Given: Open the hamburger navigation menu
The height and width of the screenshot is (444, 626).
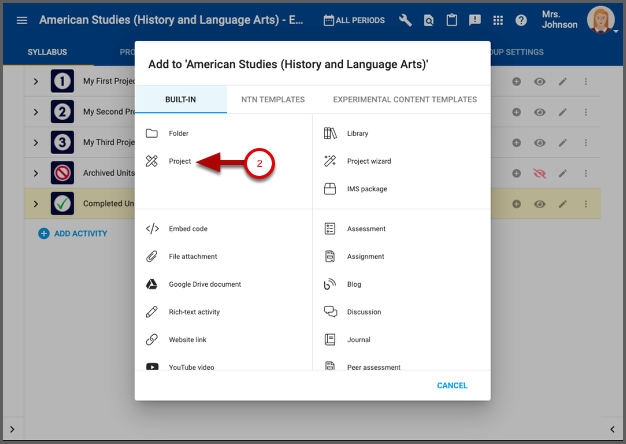Looking at the screenshot, I should point(21,20).
